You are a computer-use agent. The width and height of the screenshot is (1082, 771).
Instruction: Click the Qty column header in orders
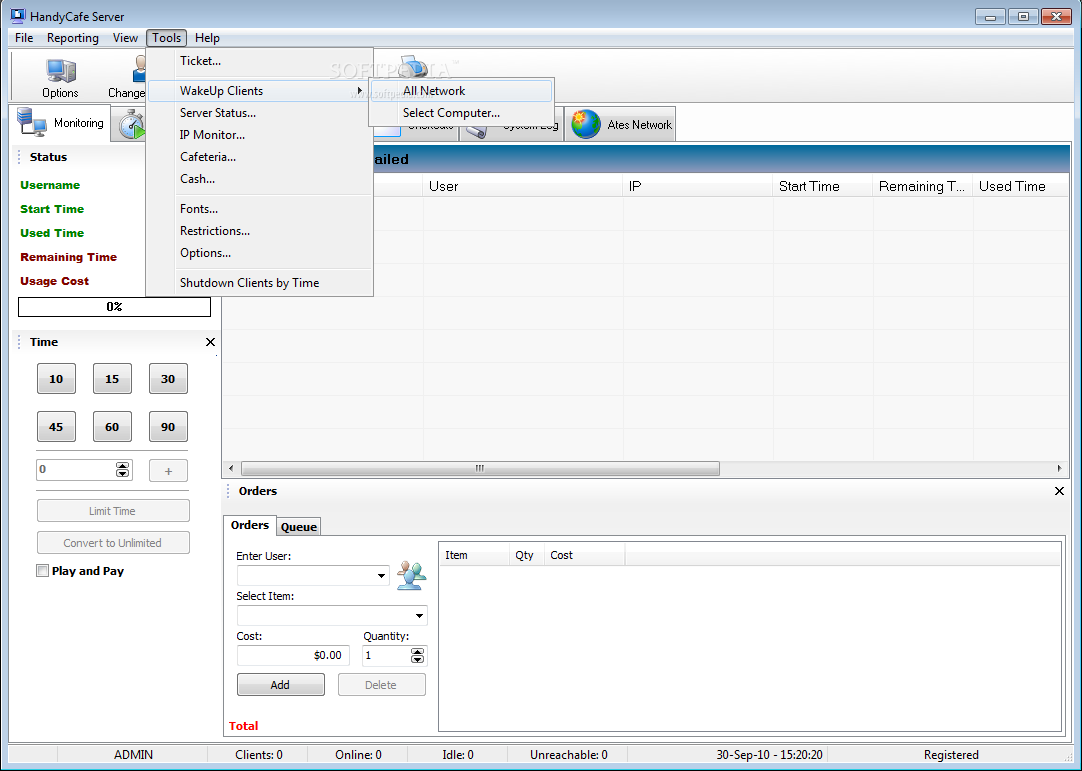(527, 555)
